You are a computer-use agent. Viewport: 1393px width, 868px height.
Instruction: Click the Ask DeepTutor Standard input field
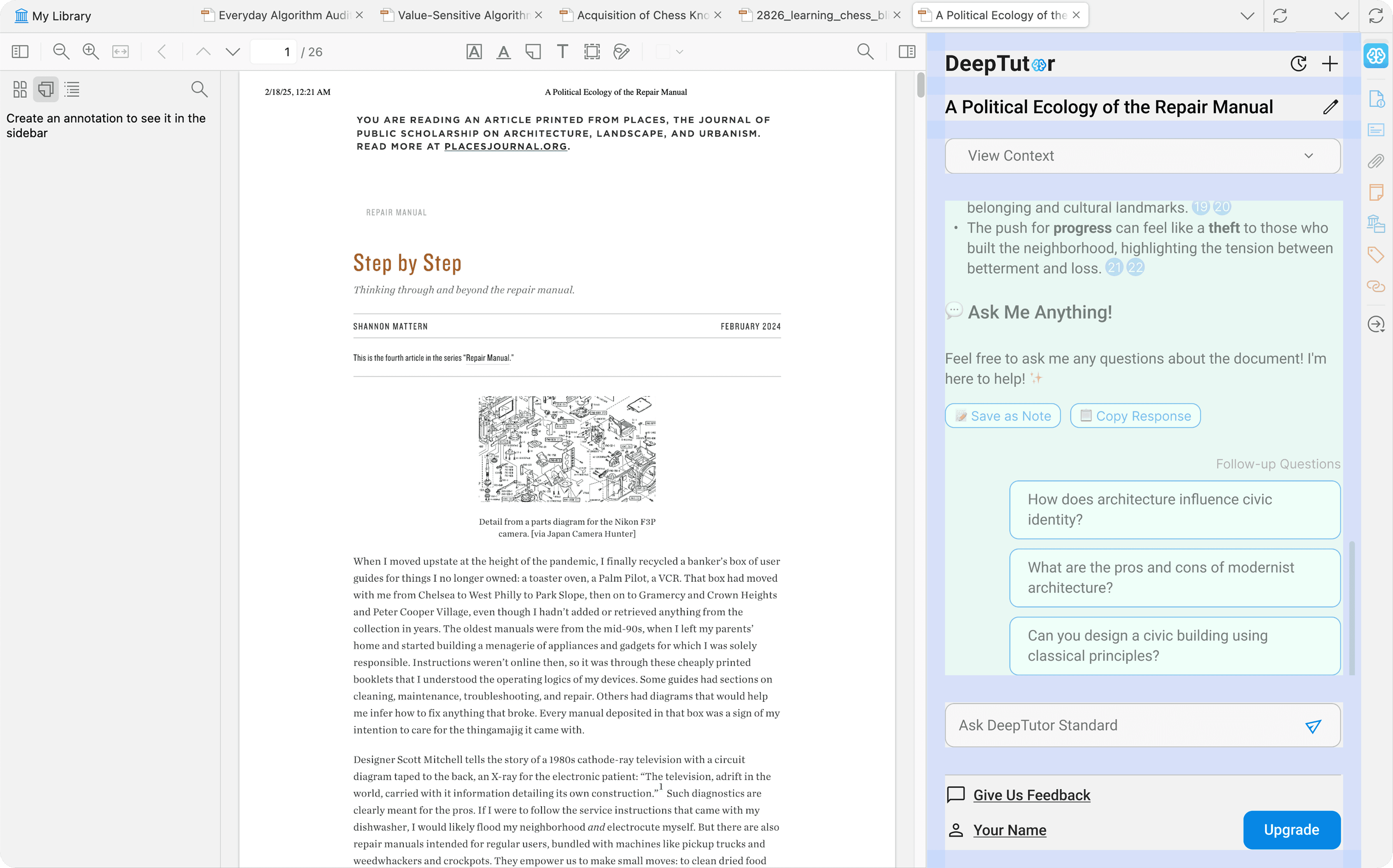click(x=1120, y=725)
